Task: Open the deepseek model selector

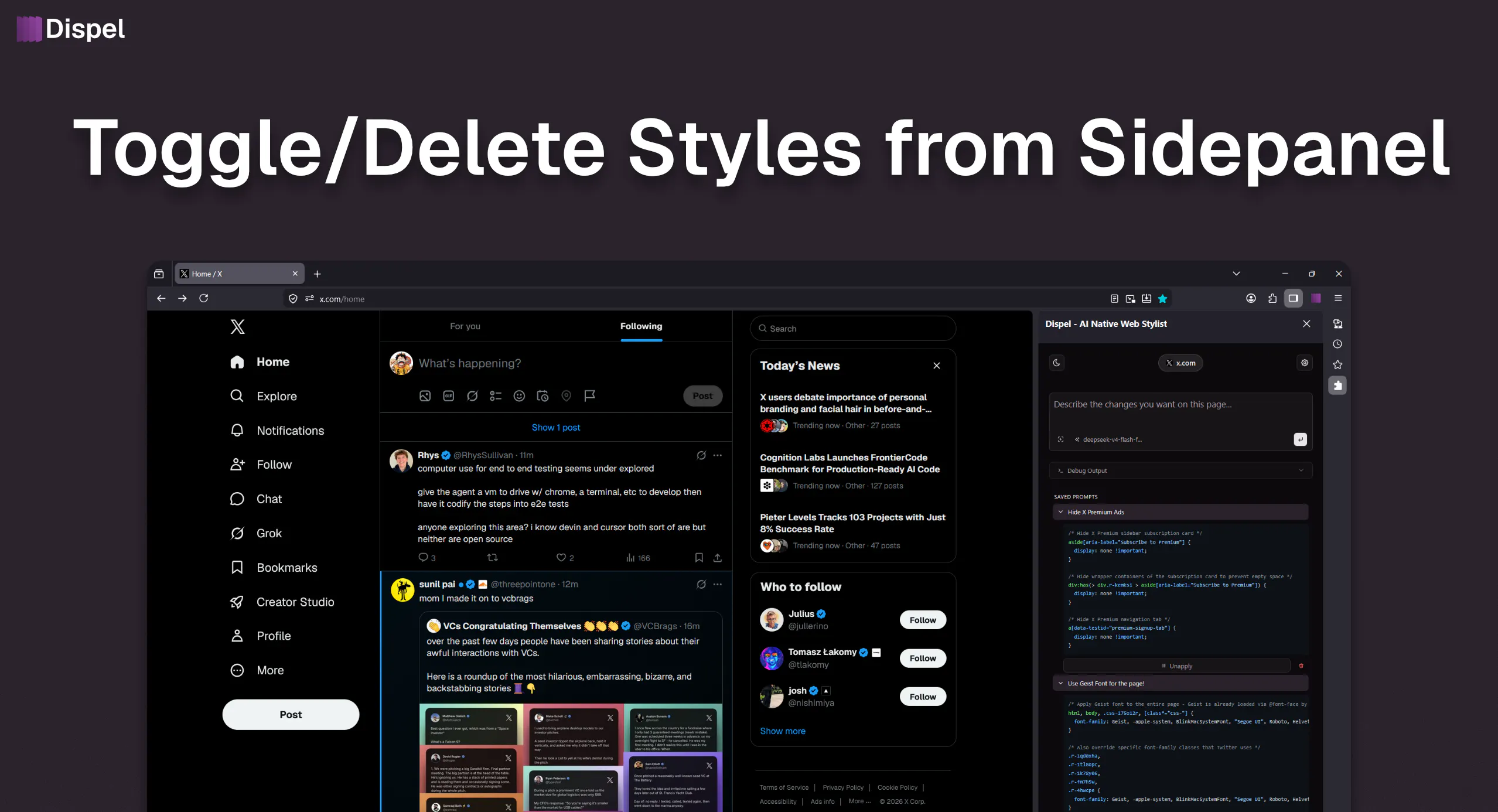Action: [1108, 439]
